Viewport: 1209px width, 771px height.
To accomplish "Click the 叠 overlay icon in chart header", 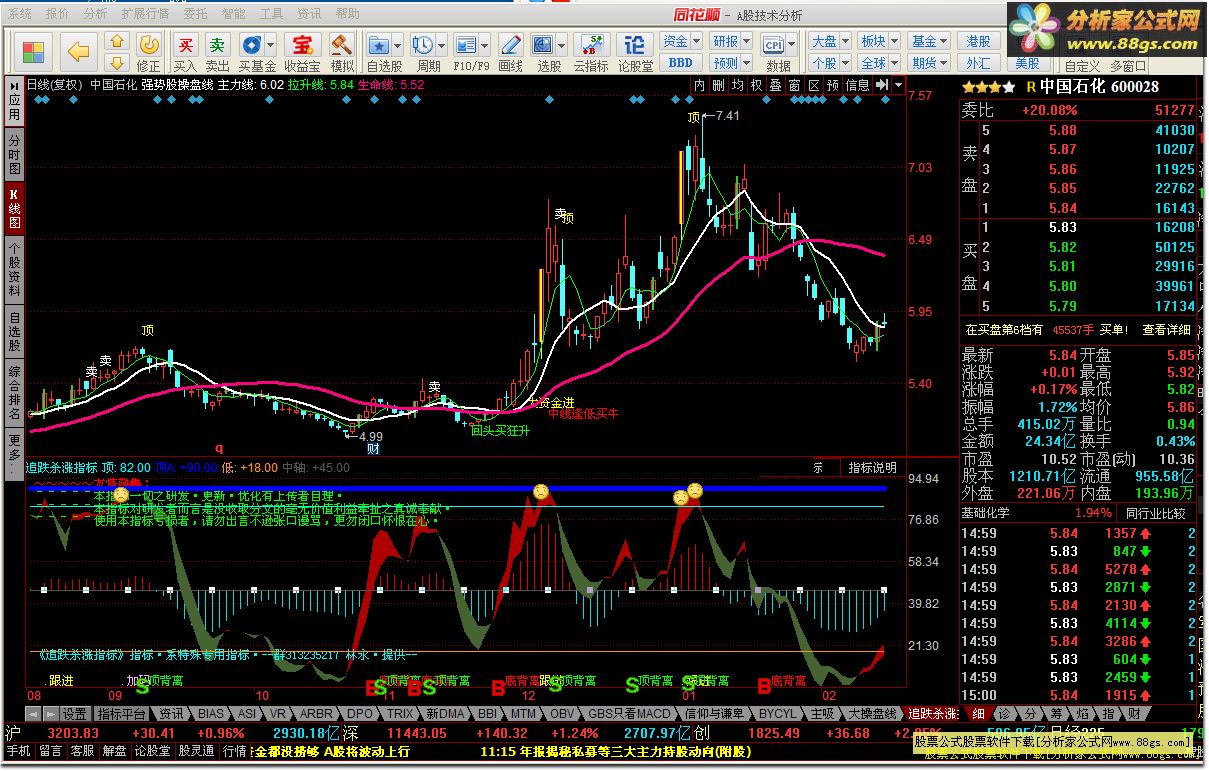I will click(775, 86).
